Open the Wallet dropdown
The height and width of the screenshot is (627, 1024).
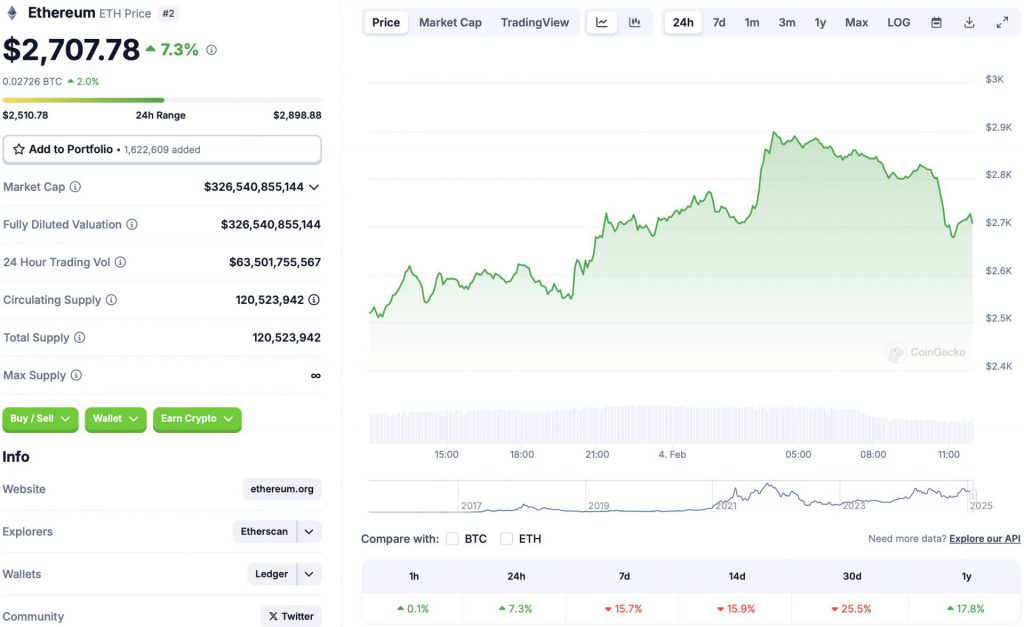pyautogui.click(x=115, y=420)
